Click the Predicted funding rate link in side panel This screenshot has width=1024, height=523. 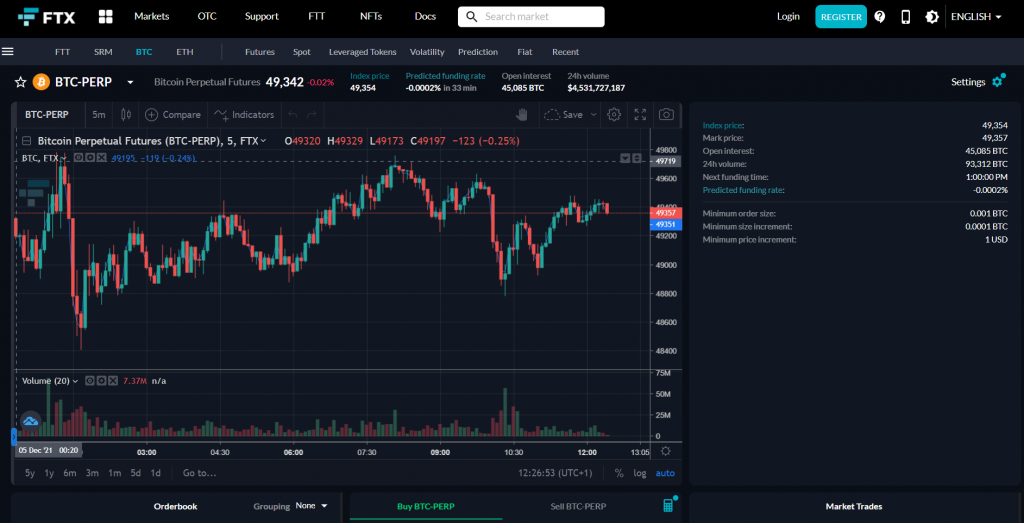click(x=743, y=190)
